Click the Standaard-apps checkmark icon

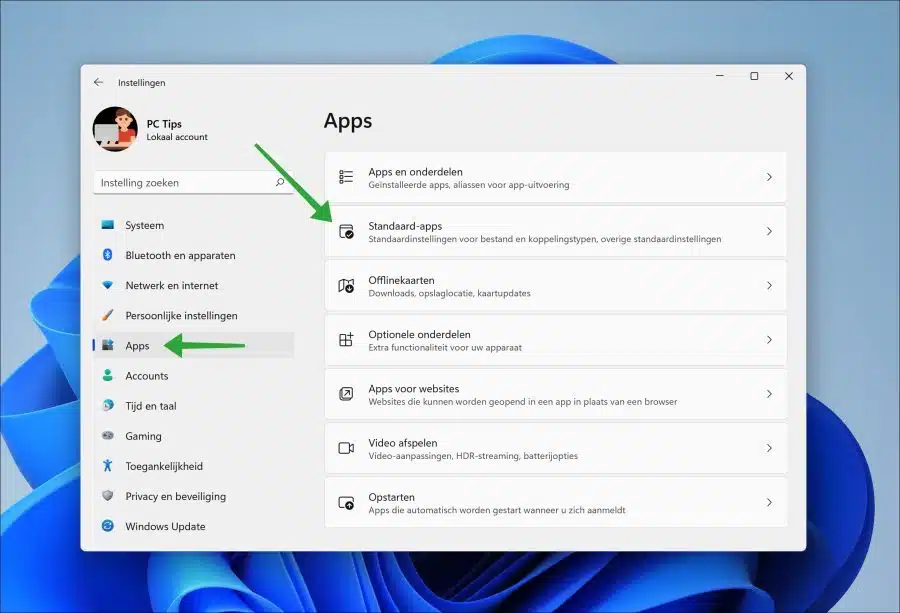pos(346,231)
